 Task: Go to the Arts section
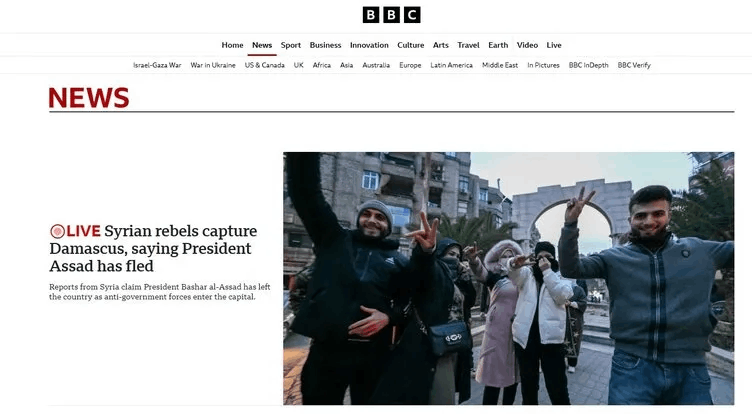coord(441,45)
